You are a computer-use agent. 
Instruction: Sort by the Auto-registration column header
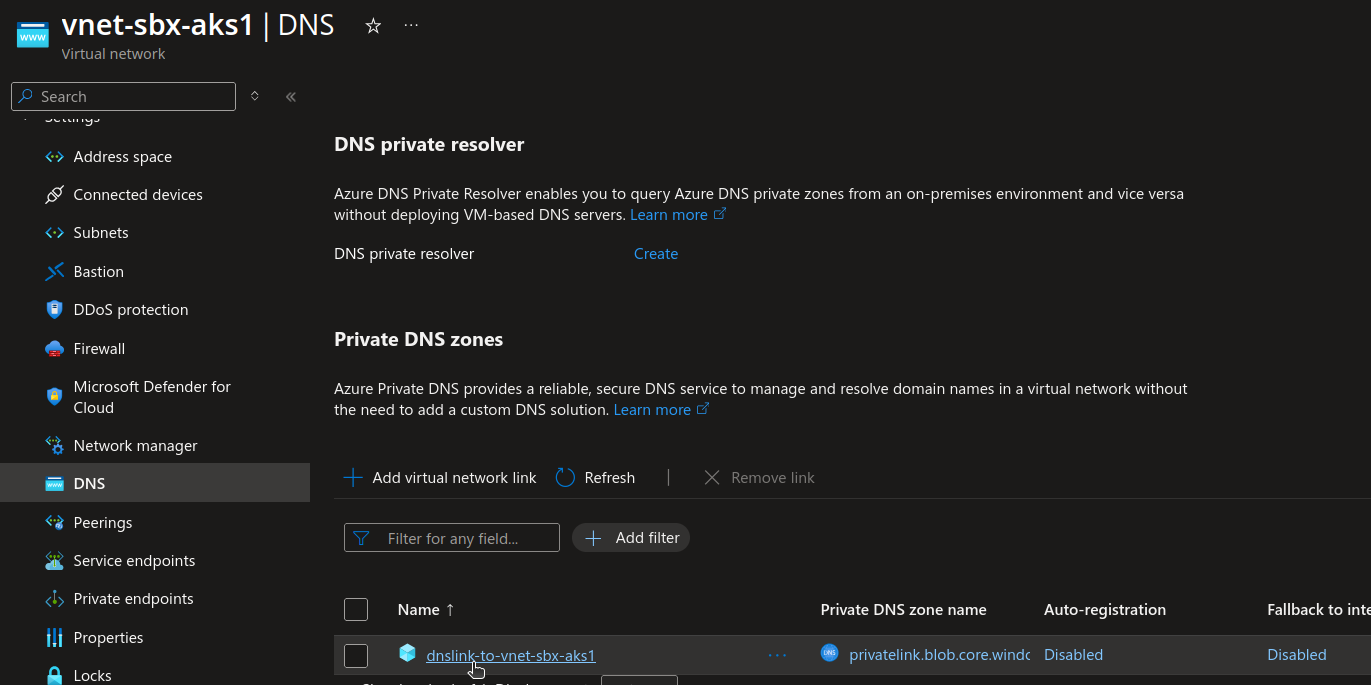click(x=1105, y=610)
